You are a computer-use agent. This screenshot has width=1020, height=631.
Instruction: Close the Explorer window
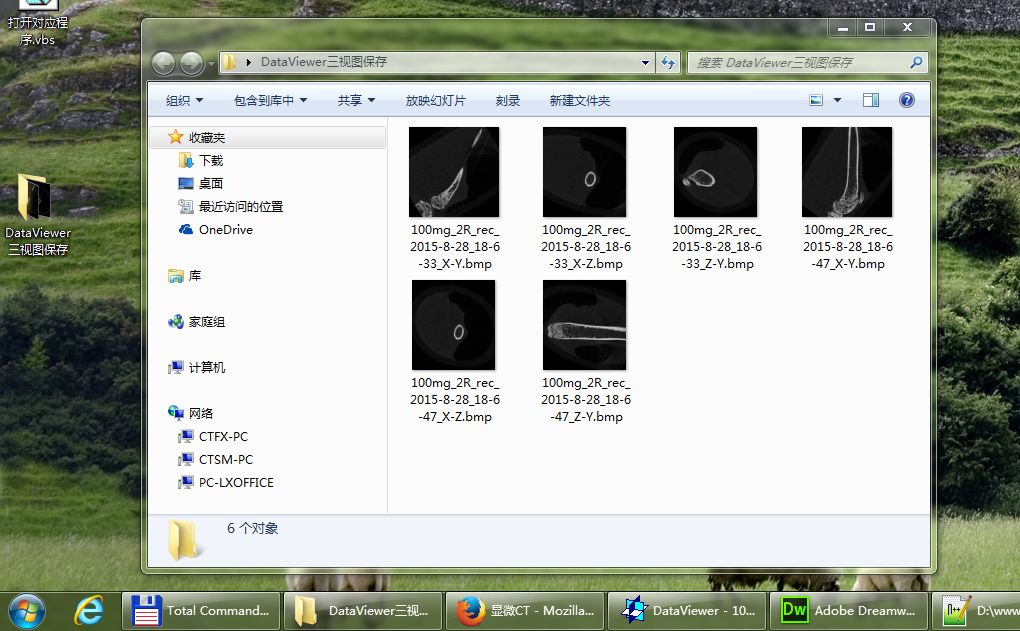(907, 27)
